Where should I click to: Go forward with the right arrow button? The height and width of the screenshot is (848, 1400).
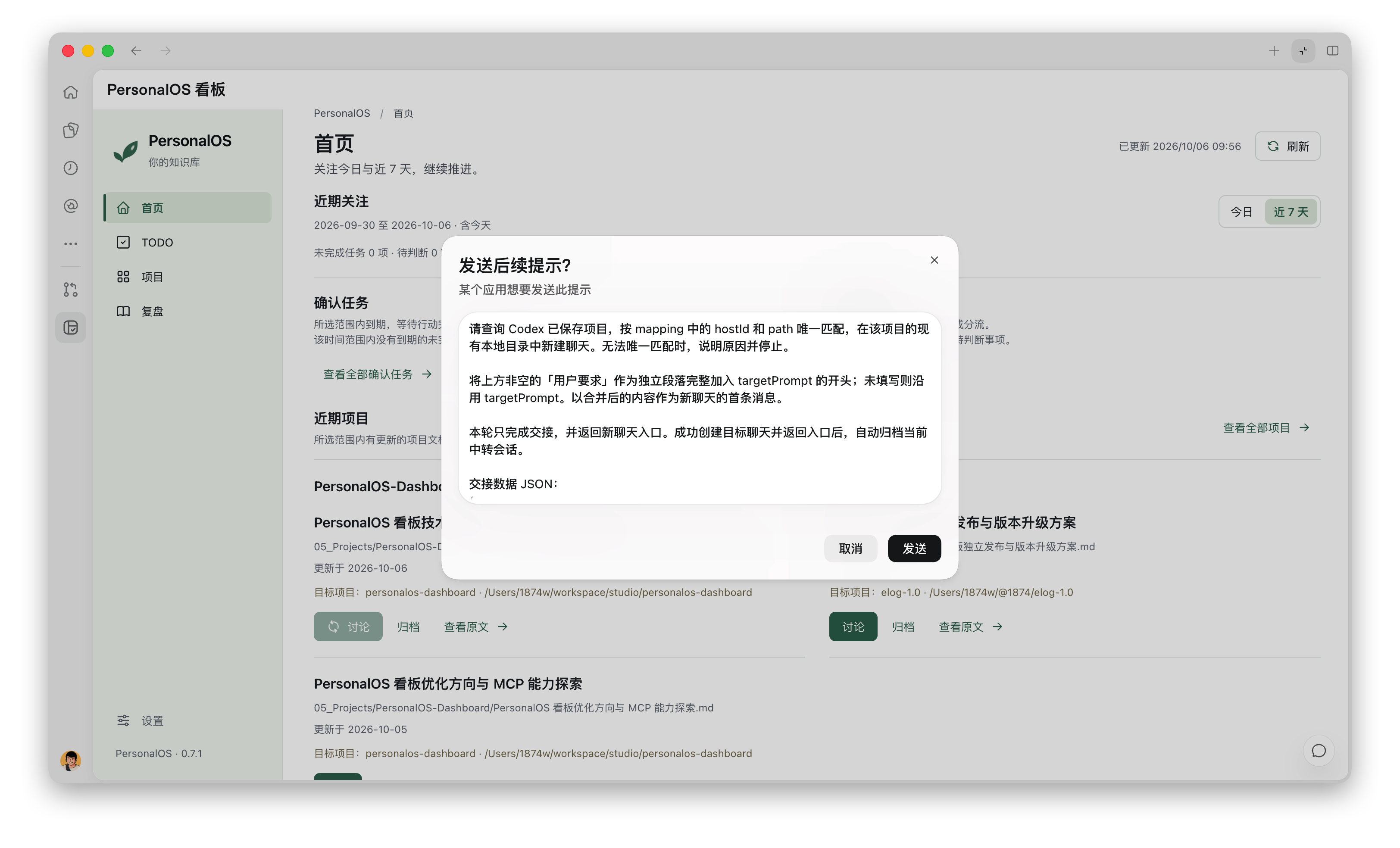coord(166,51)
